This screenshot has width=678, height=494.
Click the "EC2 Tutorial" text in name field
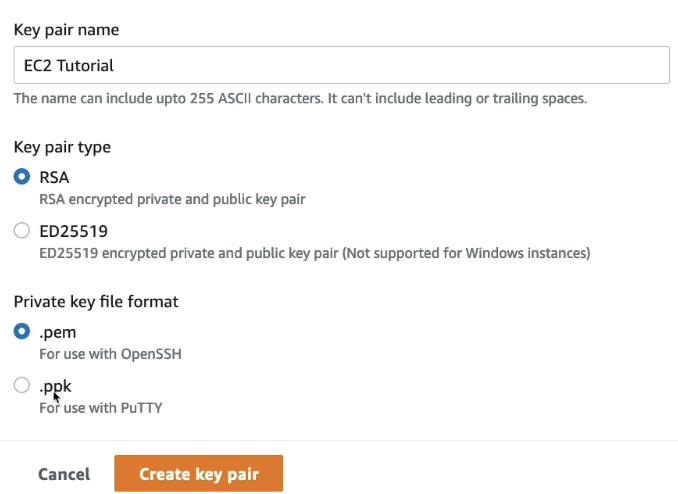tap(69, 66)
